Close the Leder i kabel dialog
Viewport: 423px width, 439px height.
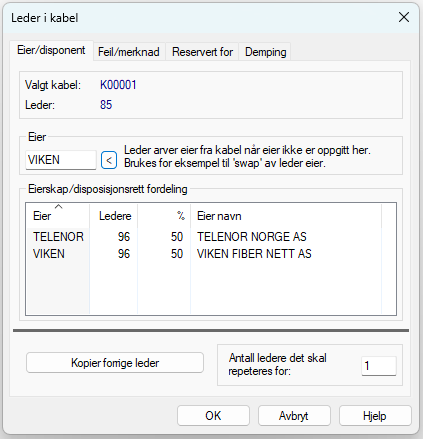click(404, 17)
